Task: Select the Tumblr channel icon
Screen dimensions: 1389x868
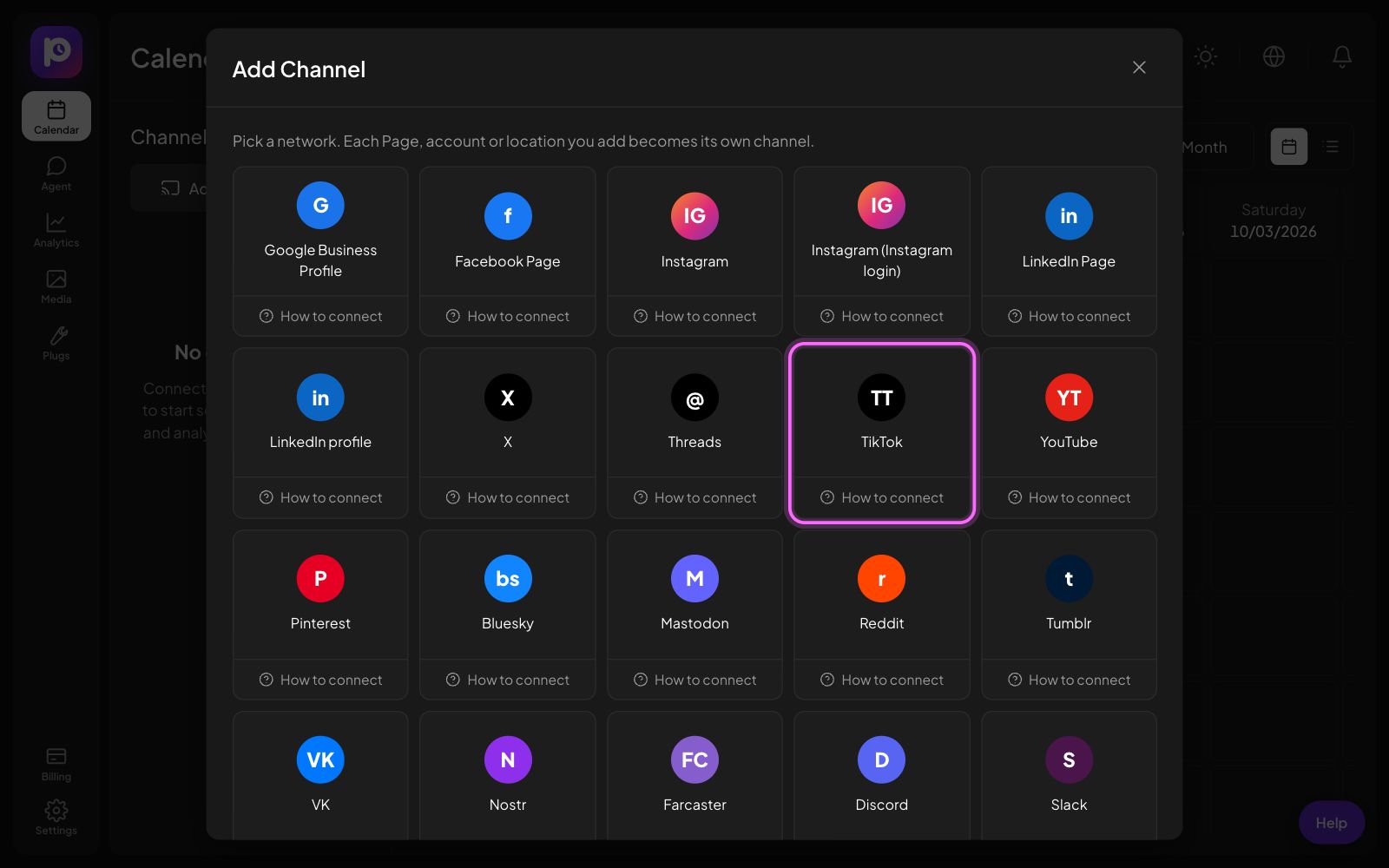Action: tap(1069, 579)
